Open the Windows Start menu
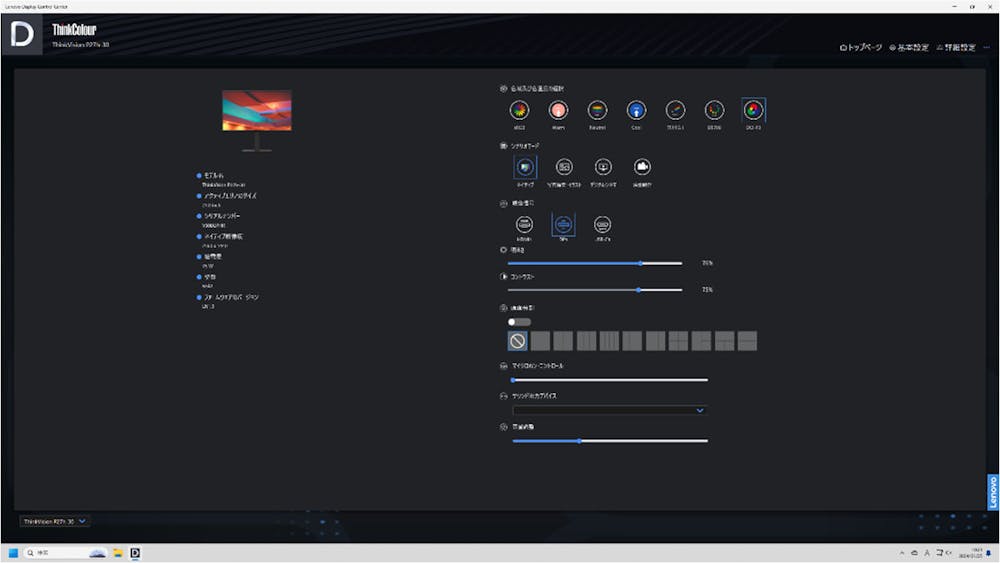Viewport: 1000px width, 563px height. coord(13,553)
